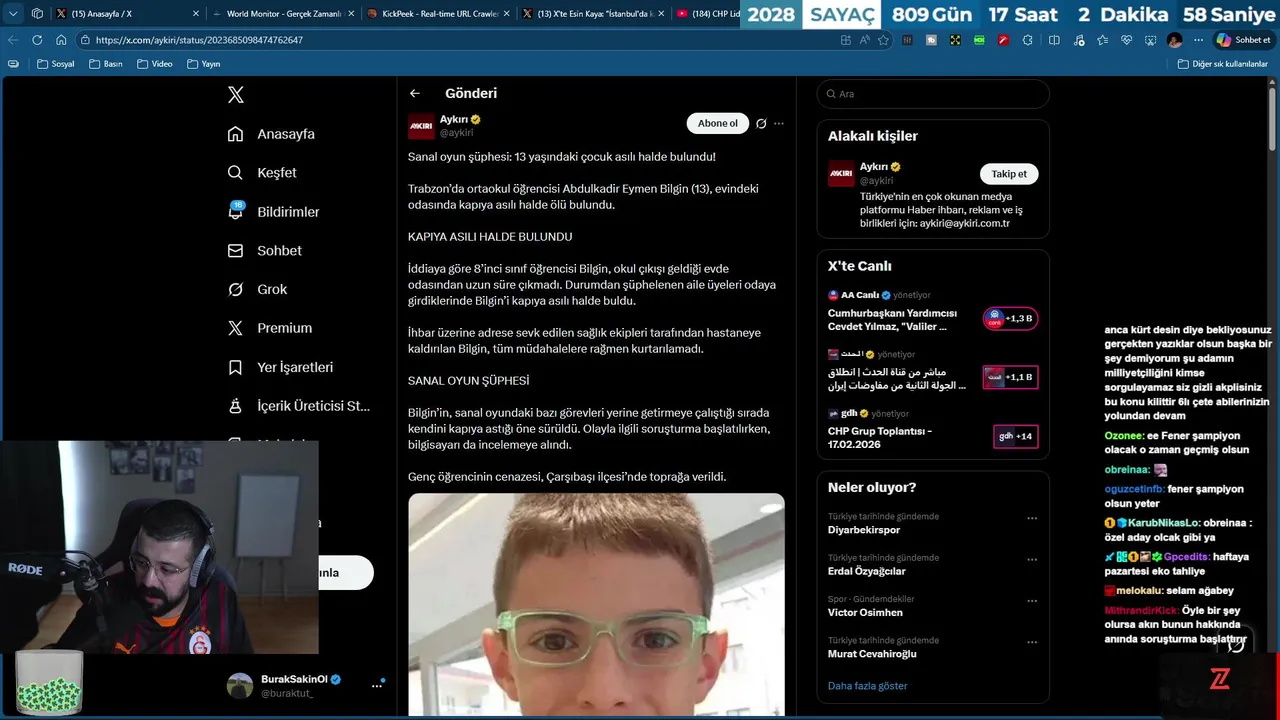Viewport: 1280px width, 720px height.
Task: Add page to favorites star icon
Action: click(x=883, y=40)
